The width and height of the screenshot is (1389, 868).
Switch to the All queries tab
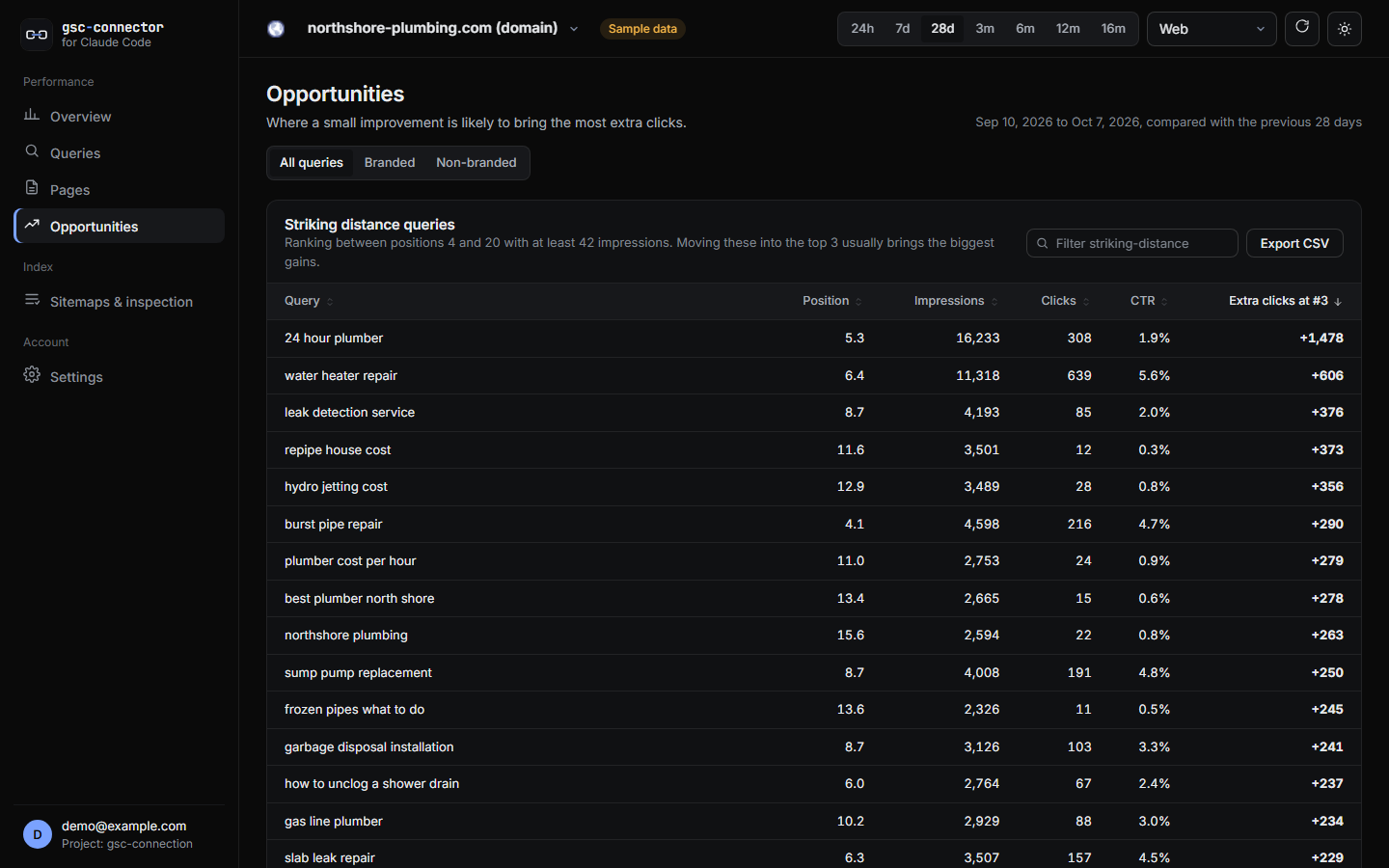312,163
